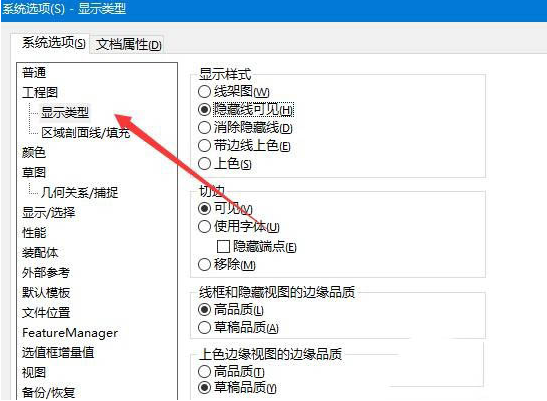The width and height of the screenshot is (547, 401).
Task: Select 外部参考 in the options tree
Action: click(46, 272)
